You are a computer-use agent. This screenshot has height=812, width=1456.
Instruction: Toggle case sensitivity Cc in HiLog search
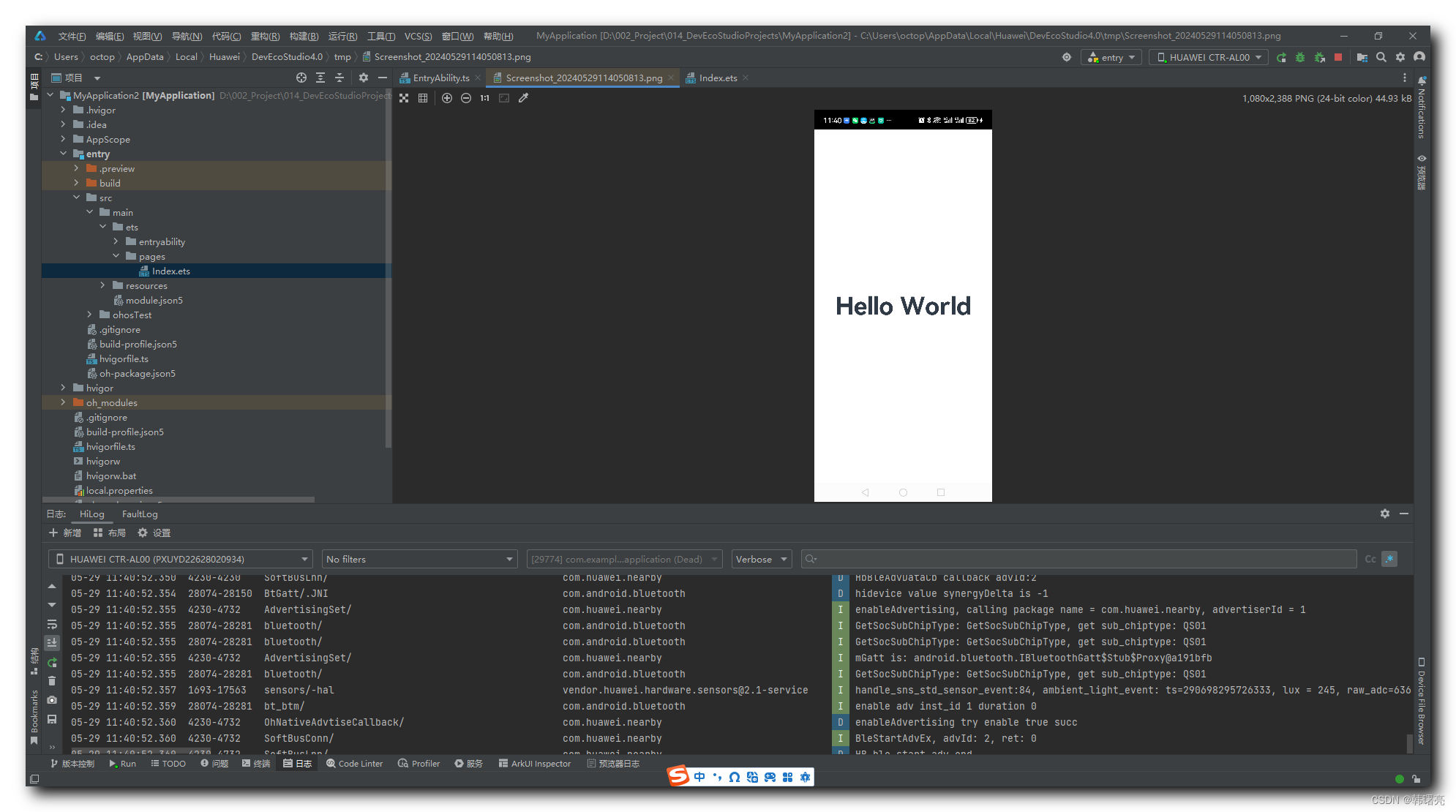(1369, 559)
